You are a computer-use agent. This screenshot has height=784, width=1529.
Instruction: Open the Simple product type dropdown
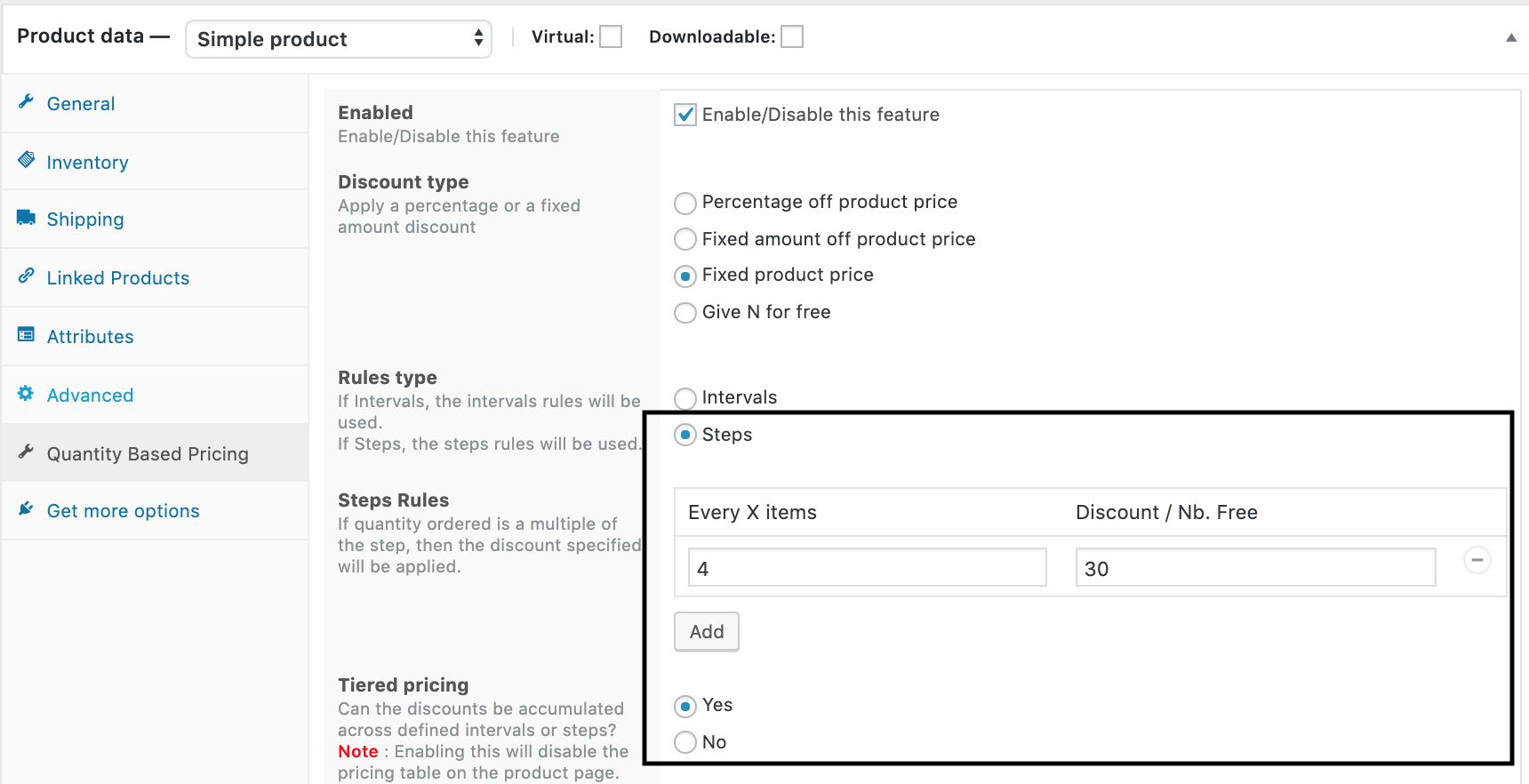338,39
